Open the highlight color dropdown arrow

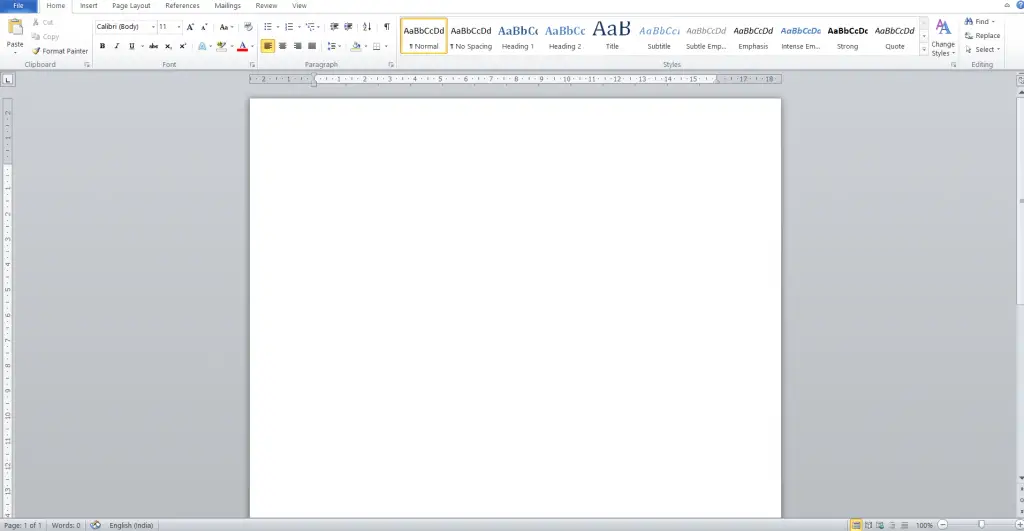click(232, 46)
